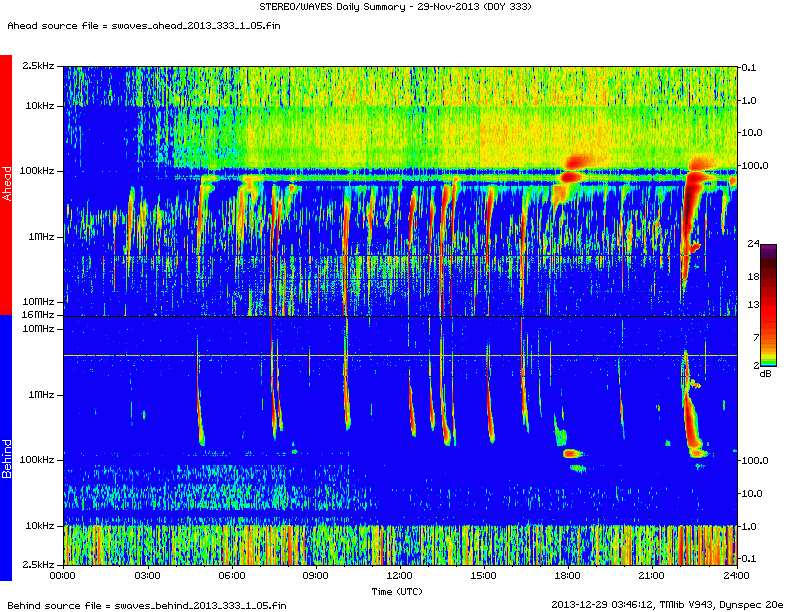Image resolution: width=792 pixels, height=612 pixels.
Task: Select the Behind source file name text
Action: (145, 605)
